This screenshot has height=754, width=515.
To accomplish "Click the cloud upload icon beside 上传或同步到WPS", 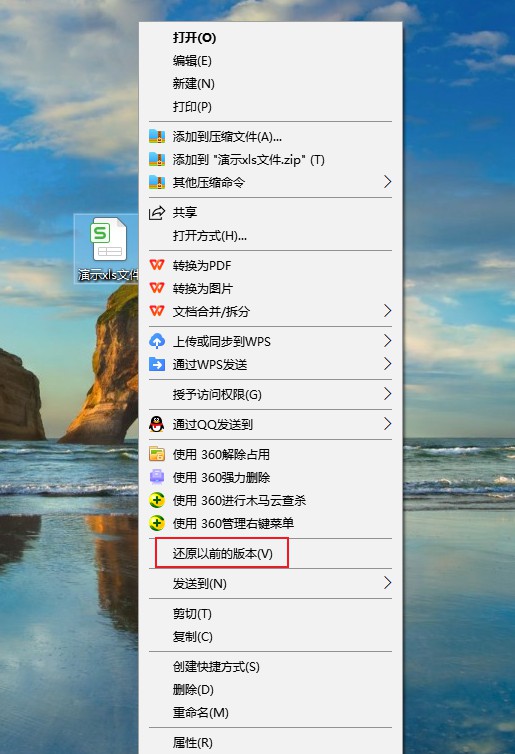I will 157,341.
